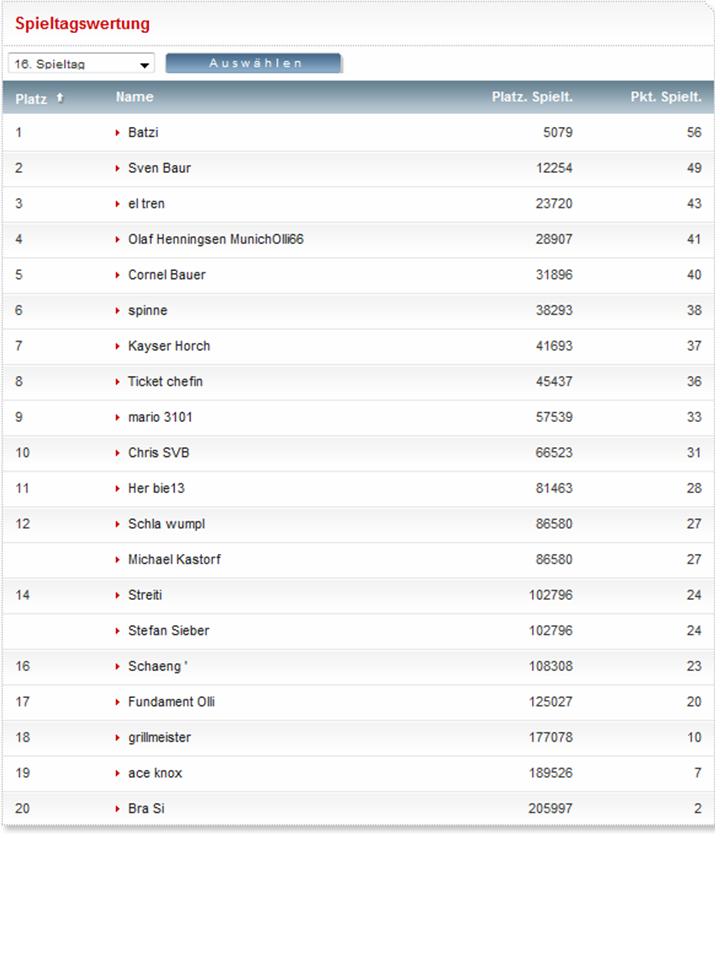Sort by Platz. Spielt. column header

(532, 97)
